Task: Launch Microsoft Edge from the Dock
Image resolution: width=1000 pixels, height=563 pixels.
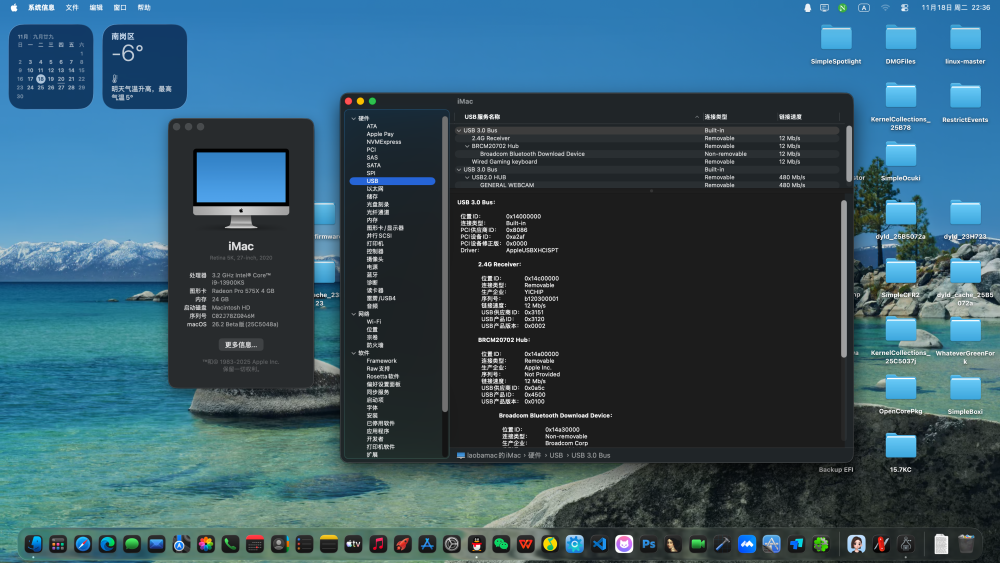Action: point(107,544)
